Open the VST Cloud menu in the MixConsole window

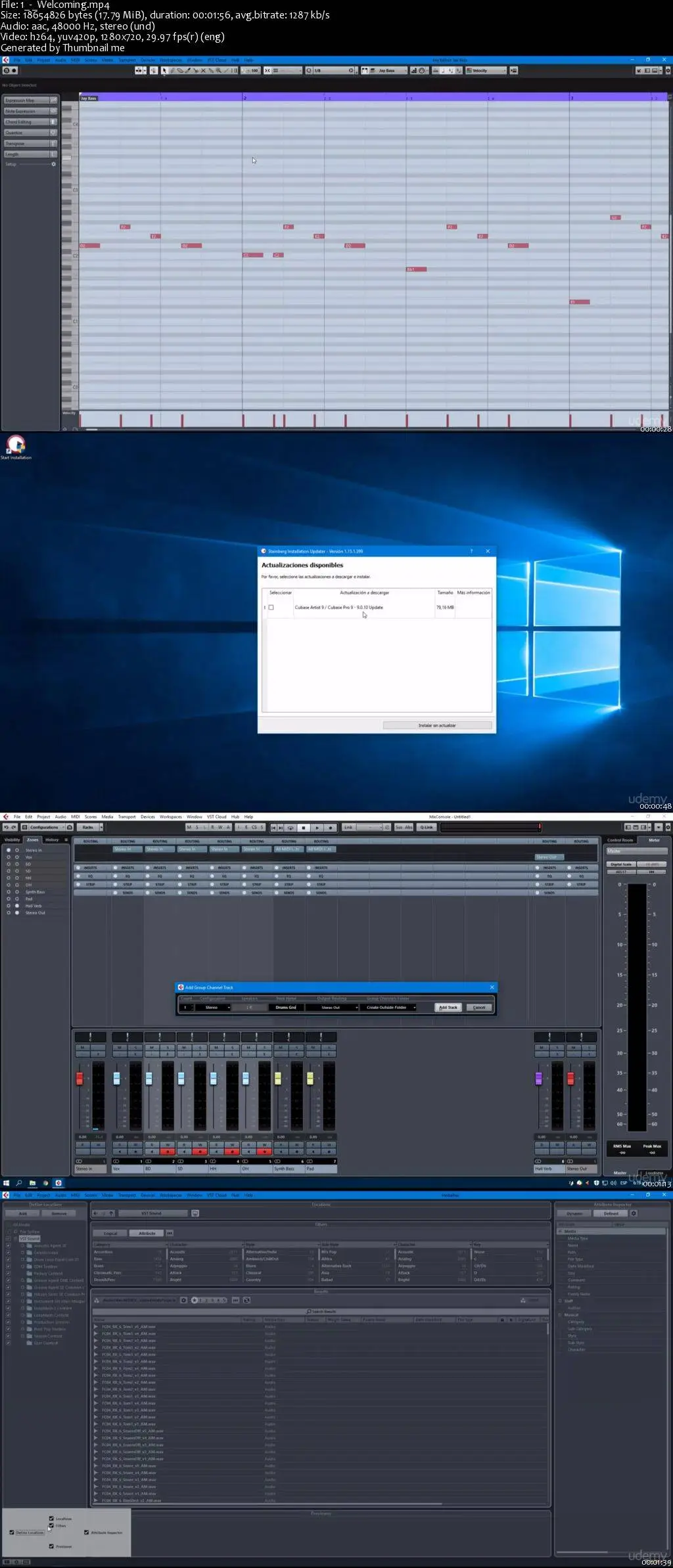click(x=217, y=817)
